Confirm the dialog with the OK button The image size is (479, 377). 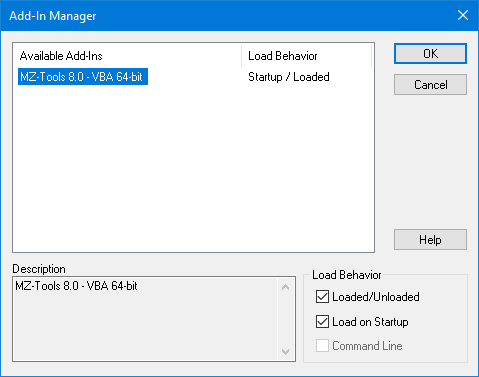[430, 53]
